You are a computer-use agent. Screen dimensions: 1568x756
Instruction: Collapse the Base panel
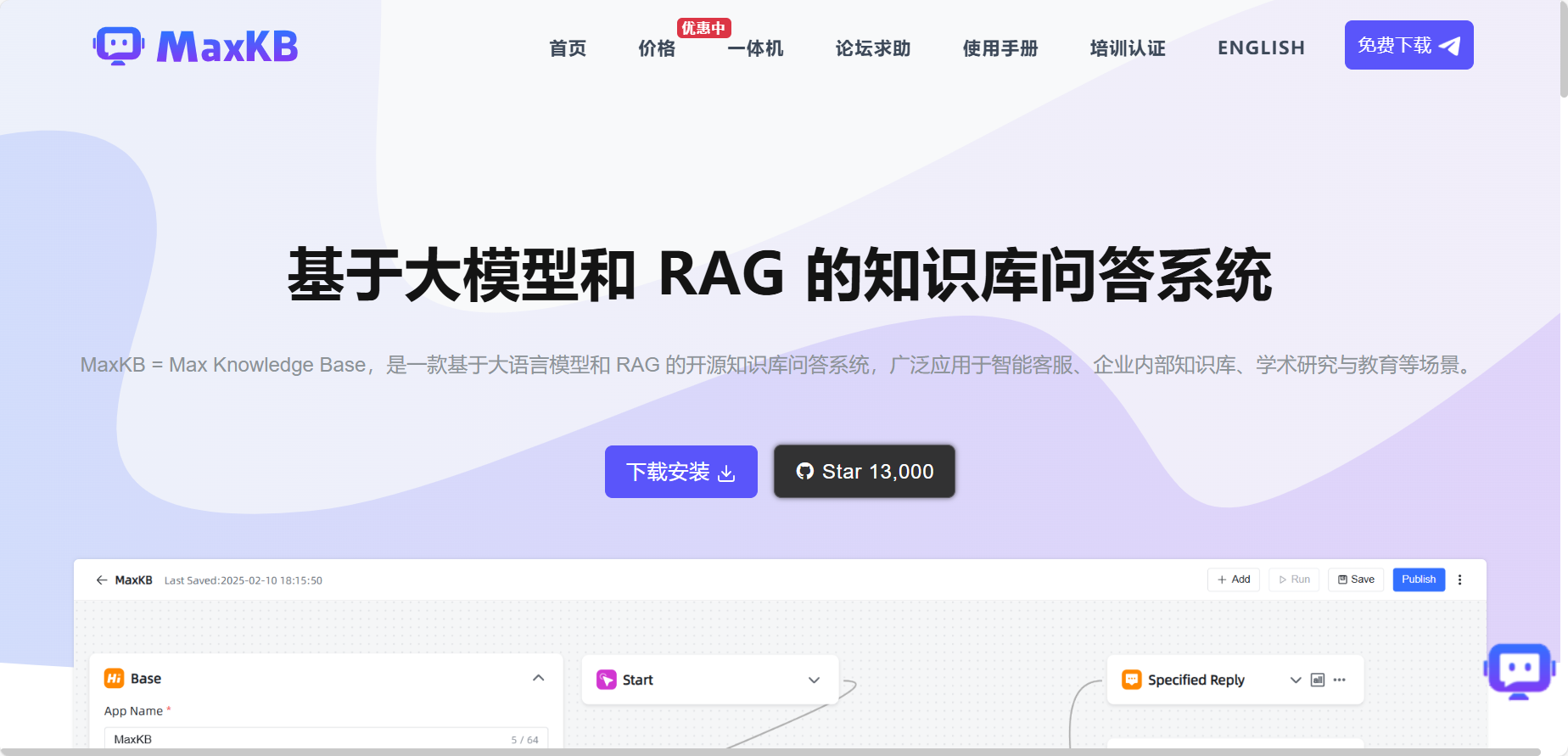click(x=538, y=678)
